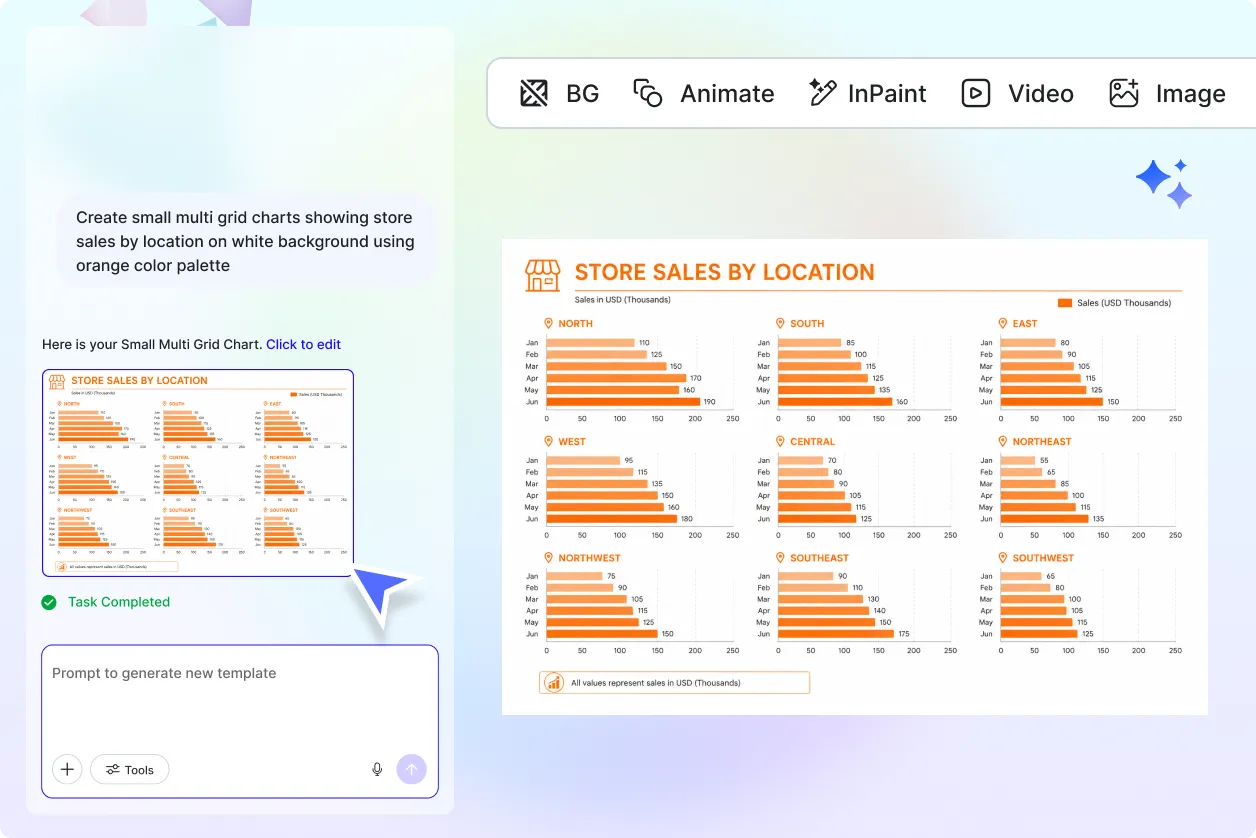Image resolution: width=1256 pixels, height=838 pixels.
Task: Open the generated chart thumbnail
Action: click(198, 473)
